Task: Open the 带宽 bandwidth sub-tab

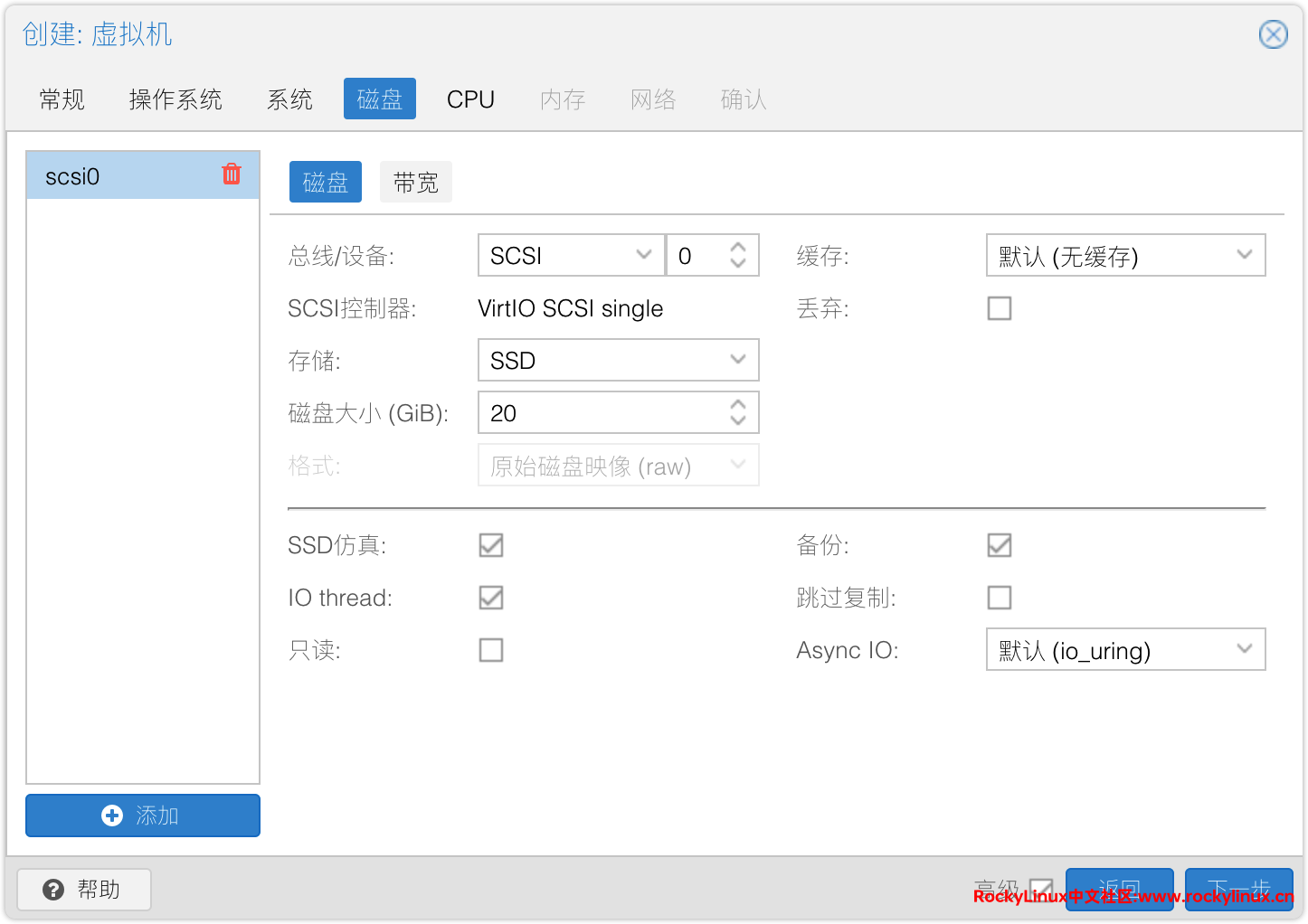Action: (x=415, y=183)
